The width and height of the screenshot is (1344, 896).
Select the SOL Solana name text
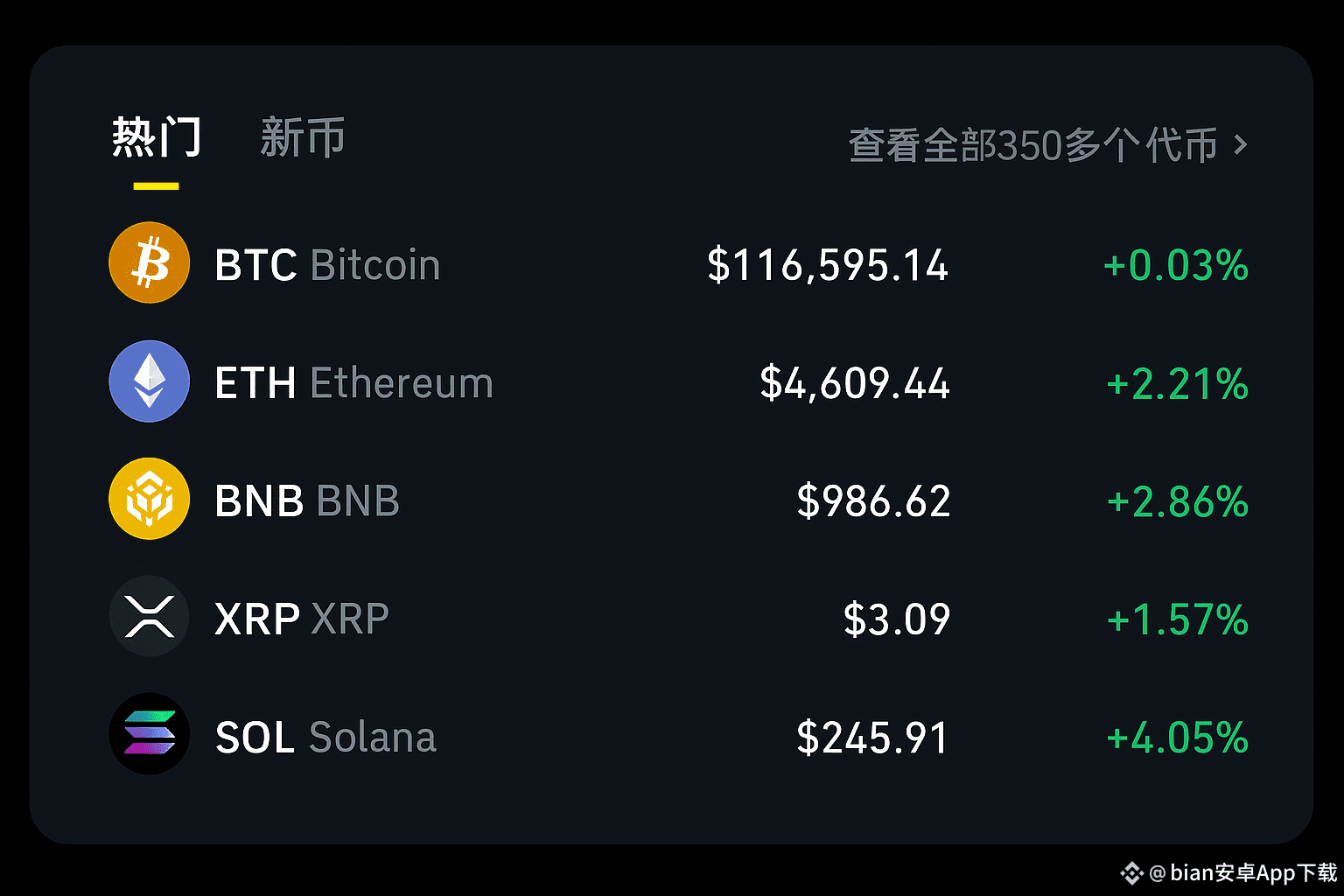[325, 738]
